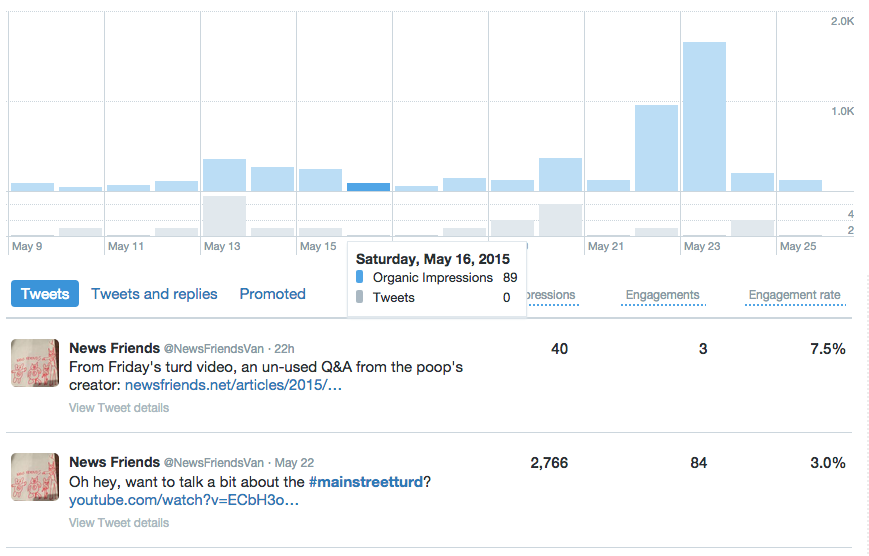
Task: Click the gray tweets bar for May 13
Action: point(224,216)
